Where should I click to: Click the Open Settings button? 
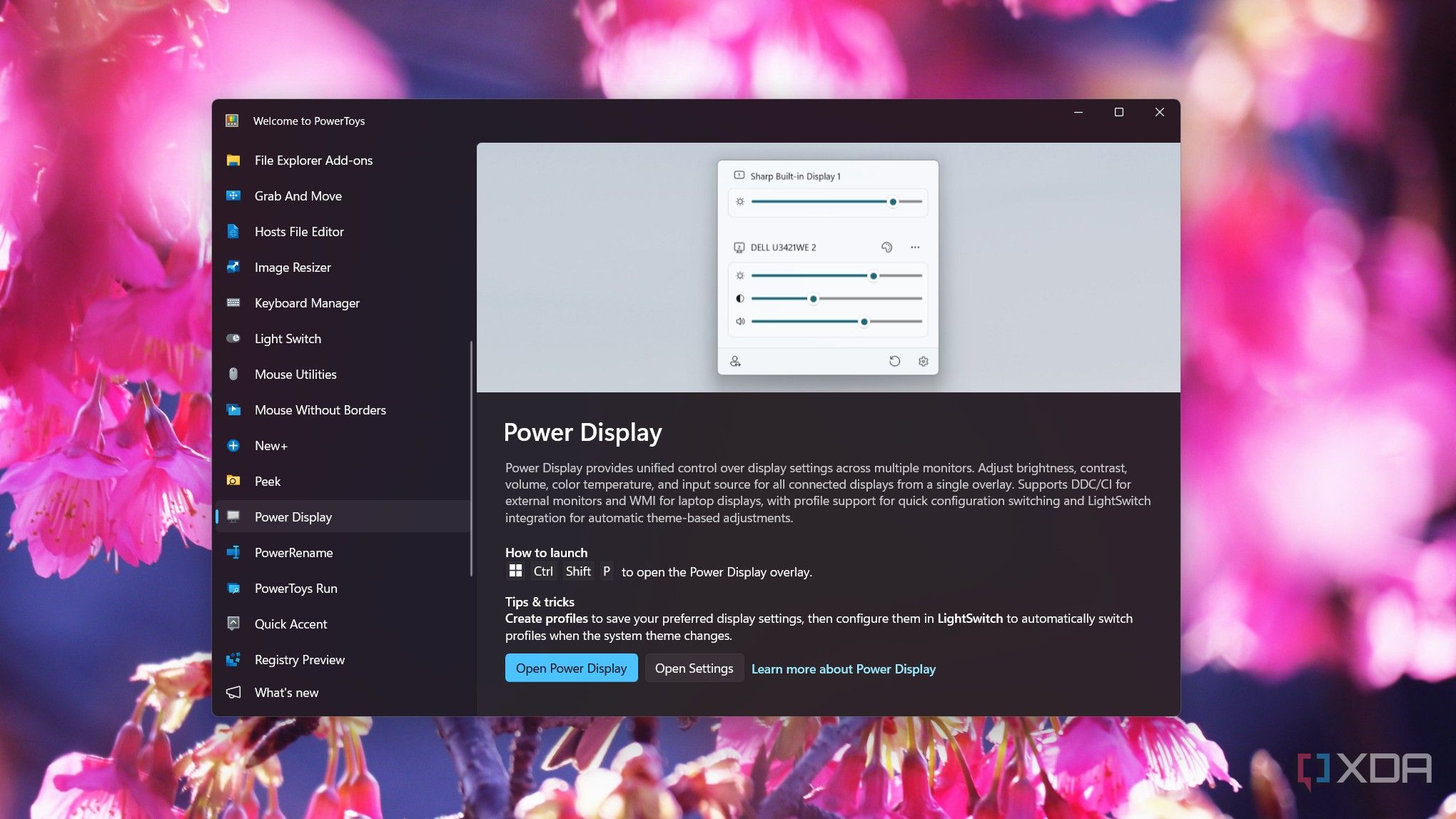[x=694, y=668]
